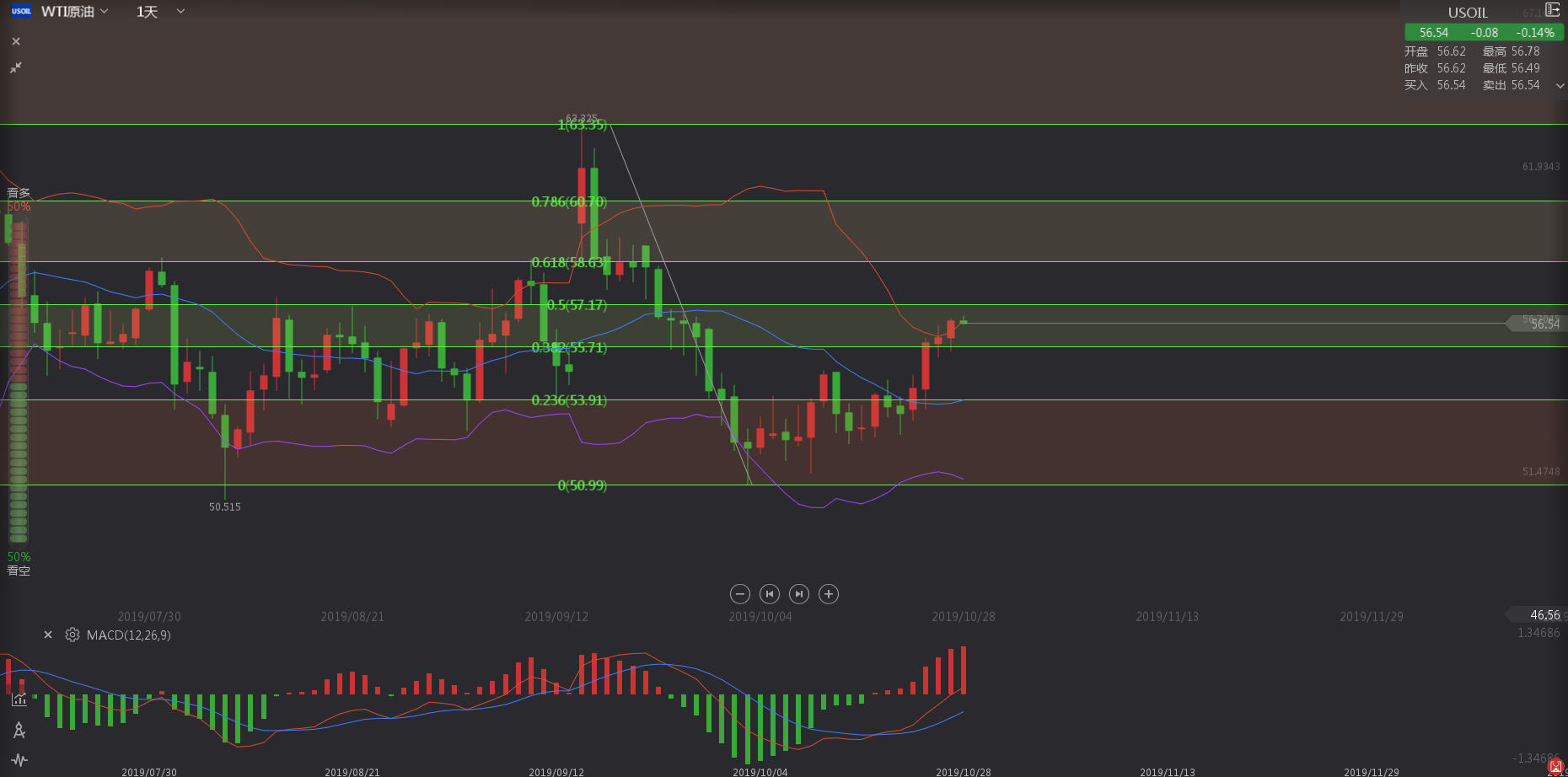Zoom out chart with minus button
The width and height of the screenshot is (1568, 777).
[x=739, y=594]
